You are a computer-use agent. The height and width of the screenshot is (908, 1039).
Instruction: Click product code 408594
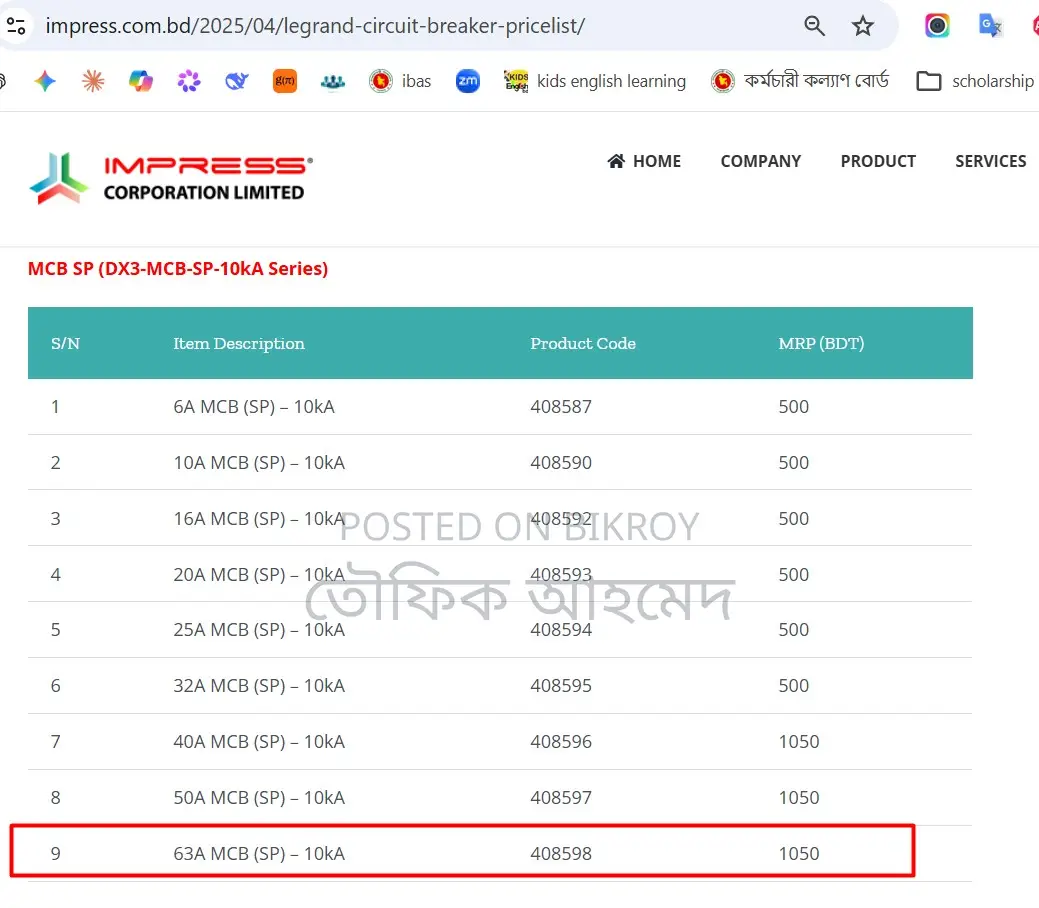point(561,630)
